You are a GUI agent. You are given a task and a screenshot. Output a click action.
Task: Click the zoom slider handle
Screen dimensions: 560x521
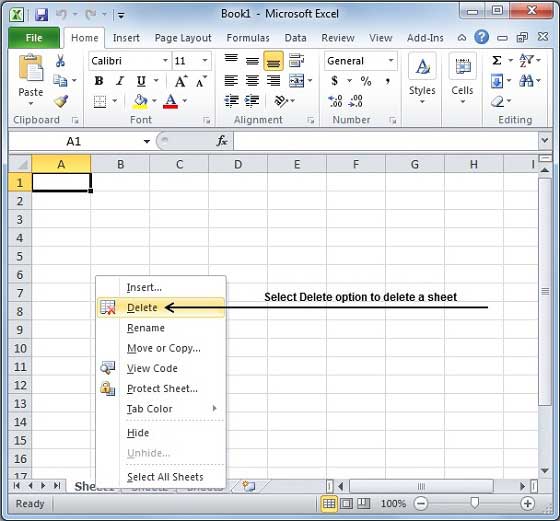click(475, 503)
